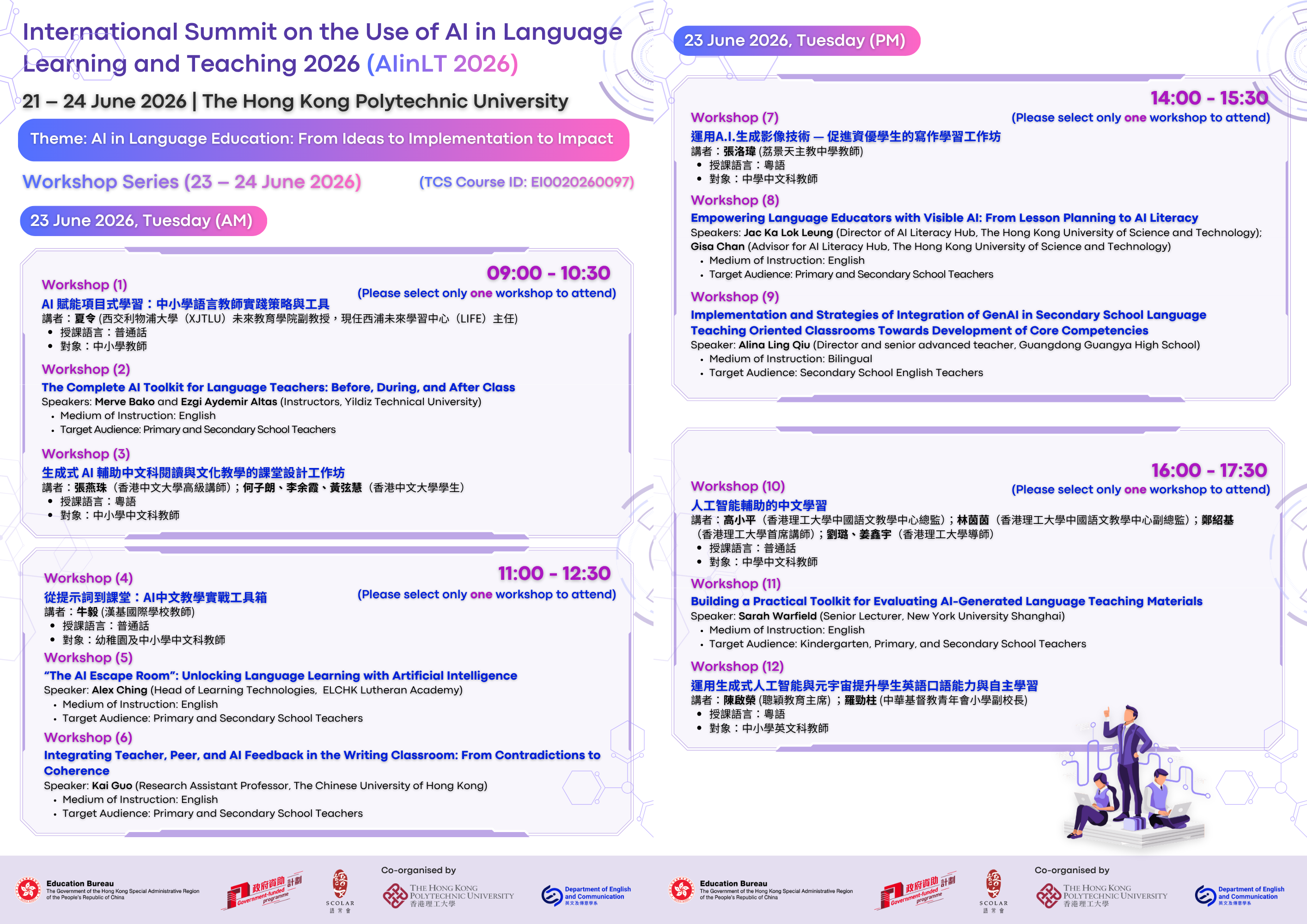Image resolution: width=1307 pixels, height=924 pixels.
Task: Click the right Education Bureau emblem logo
Action: 681,890
